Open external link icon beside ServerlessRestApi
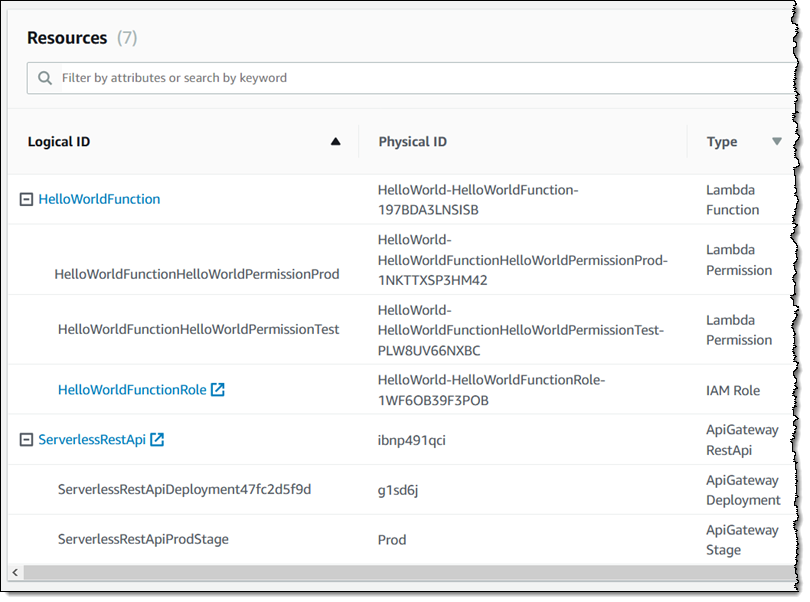 pyautogui.click(x=157, y=439)
